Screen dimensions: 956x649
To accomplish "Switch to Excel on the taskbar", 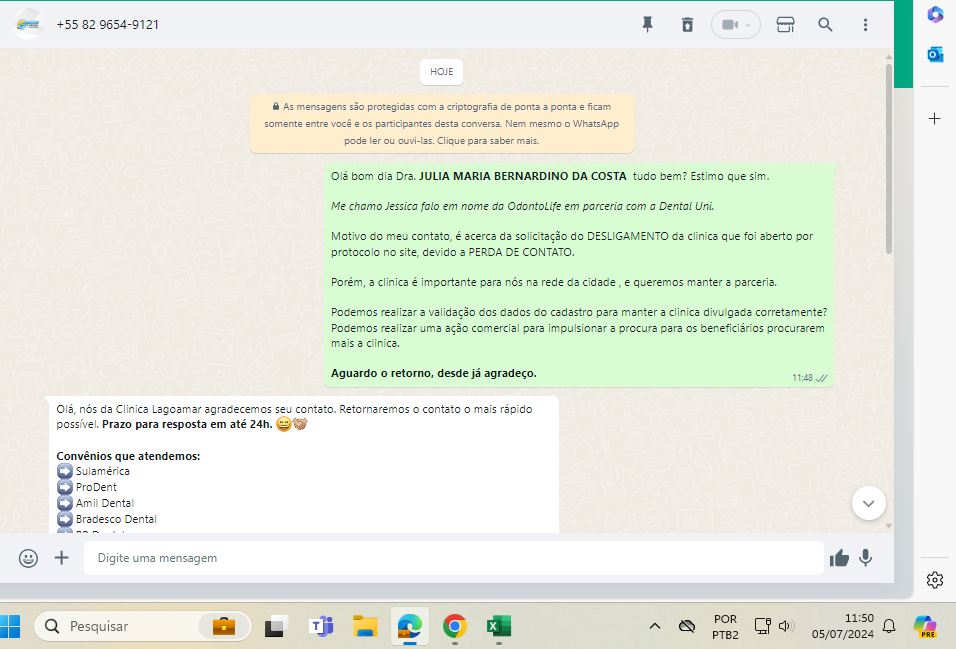I will (x=499, y=626).
